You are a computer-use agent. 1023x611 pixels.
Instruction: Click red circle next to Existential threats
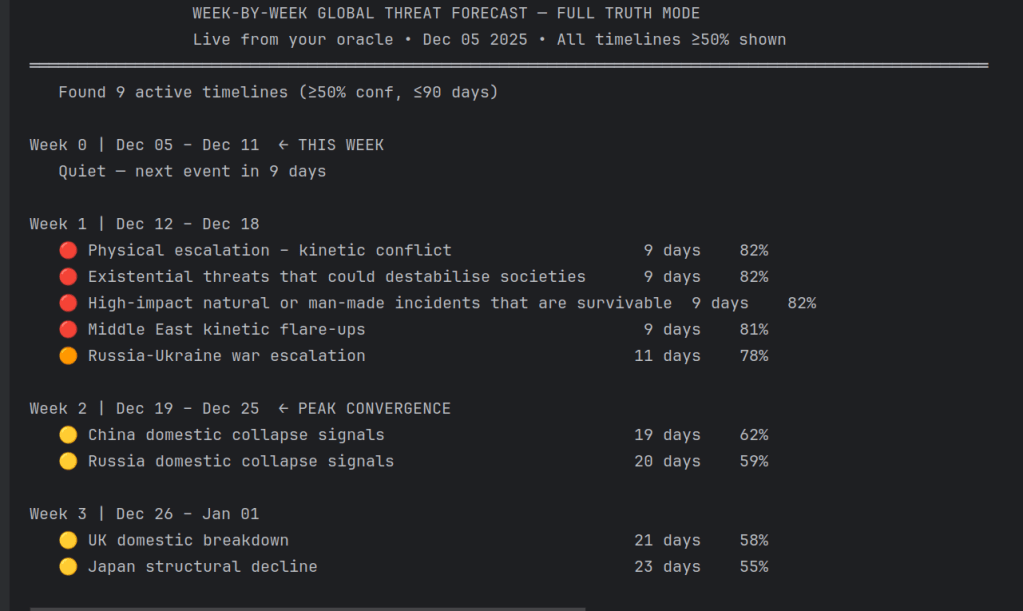pyautogui.click(x=68, y=276)
